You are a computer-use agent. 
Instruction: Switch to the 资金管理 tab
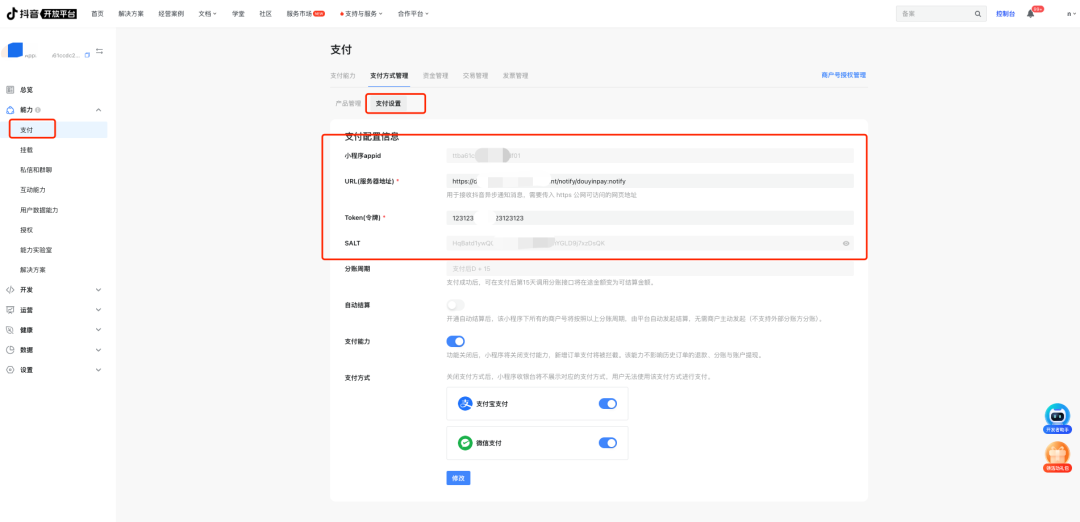435,76
